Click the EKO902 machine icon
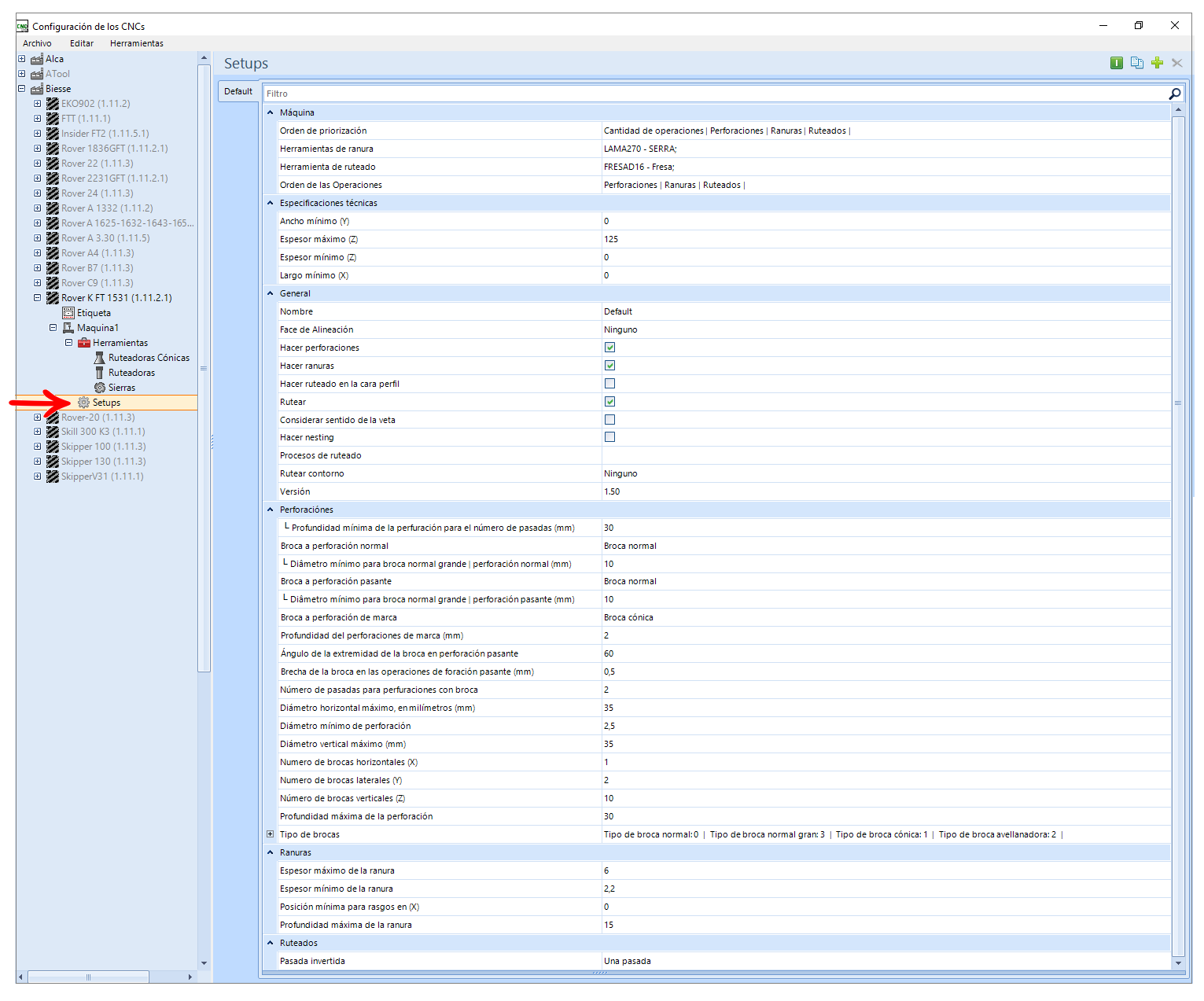 point(53,104)
